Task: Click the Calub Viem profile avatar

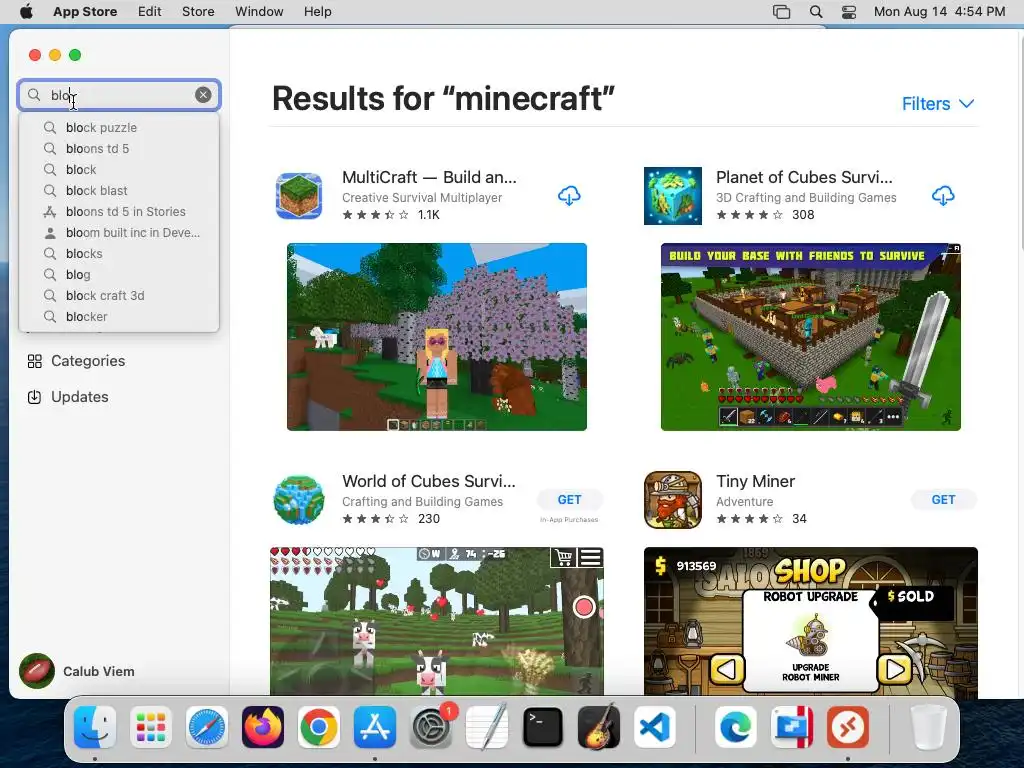Action: [x=37, y=671]
